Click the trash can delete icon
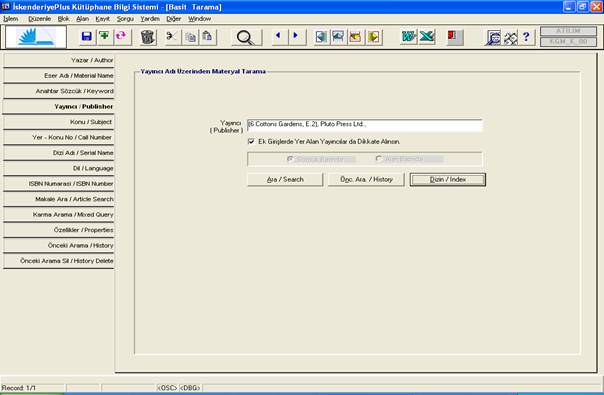 [x=147, y=37]
